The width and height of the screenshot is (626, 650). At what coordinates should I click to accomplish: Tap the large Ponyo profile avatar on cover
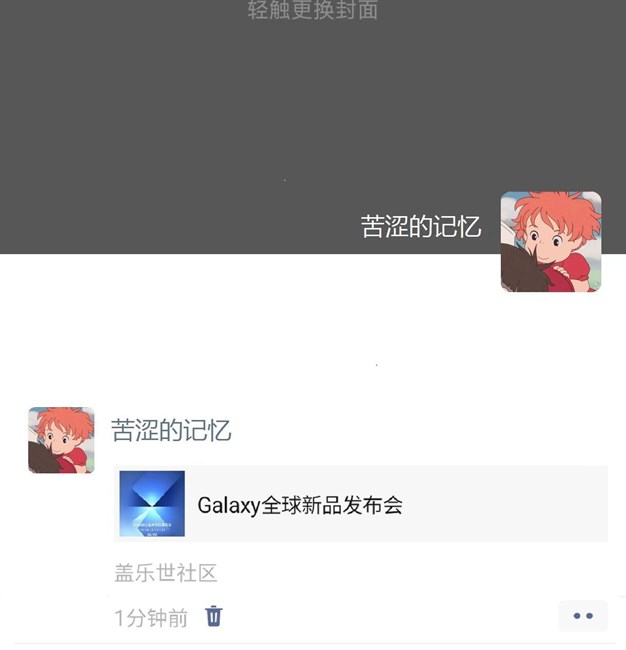pyautogui.click(x=551, y=242)
